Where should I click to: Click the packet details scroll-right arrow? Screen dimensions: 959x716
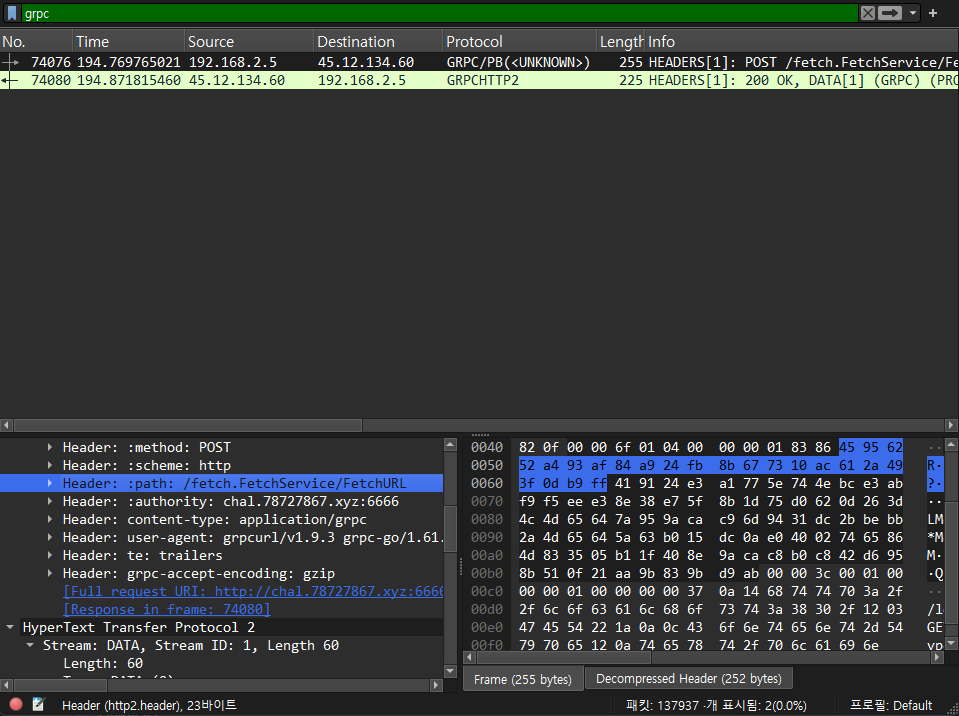437,685
